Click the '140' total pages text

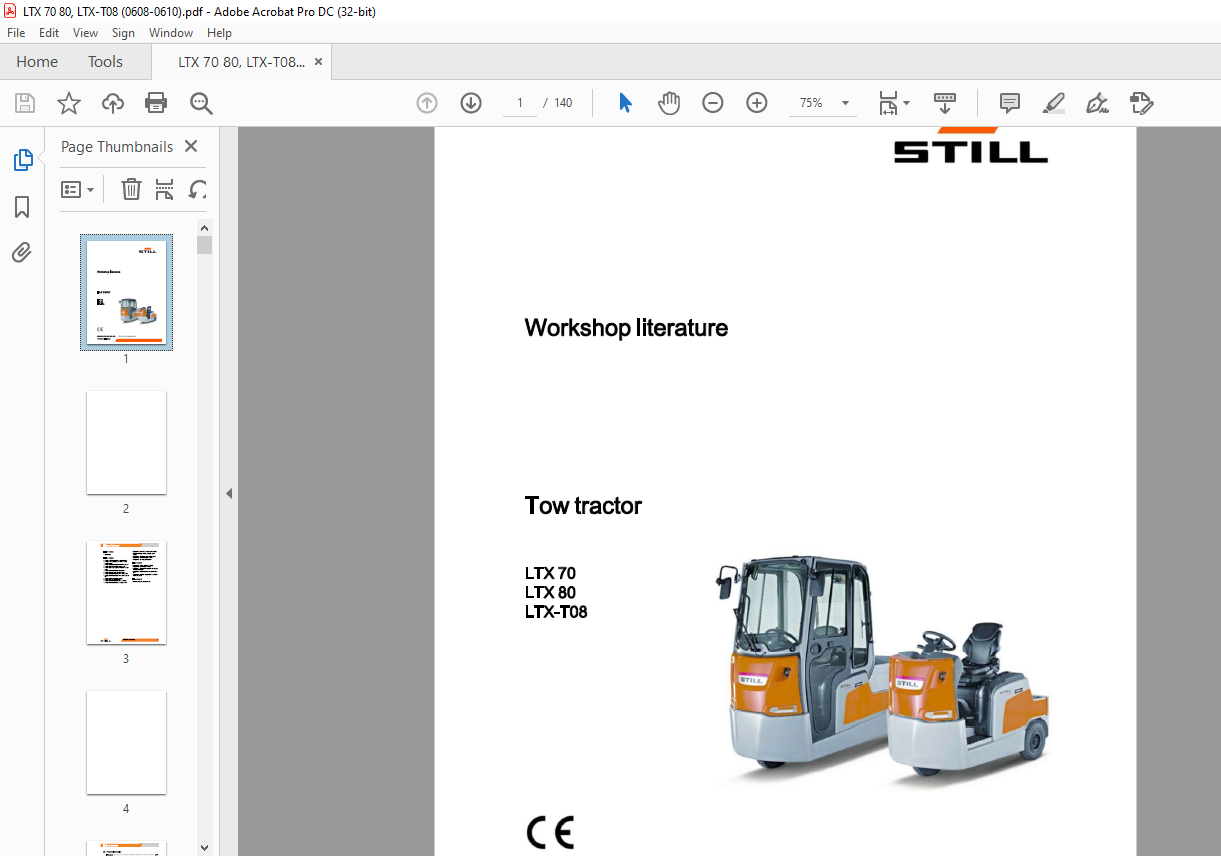(563, 103)
